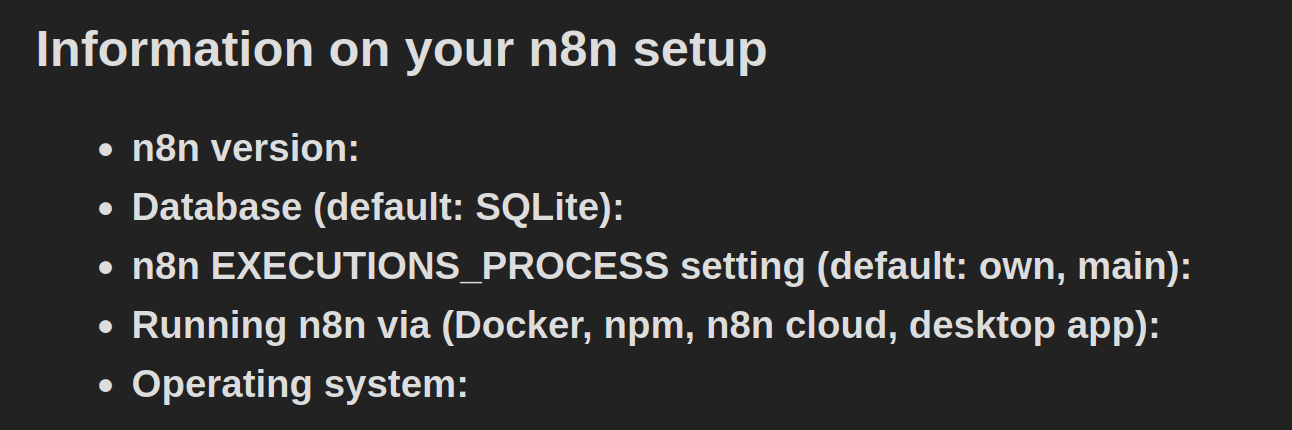Click the "n8n version:" list item
The image size is (1292, 430).
click(245, 149)
